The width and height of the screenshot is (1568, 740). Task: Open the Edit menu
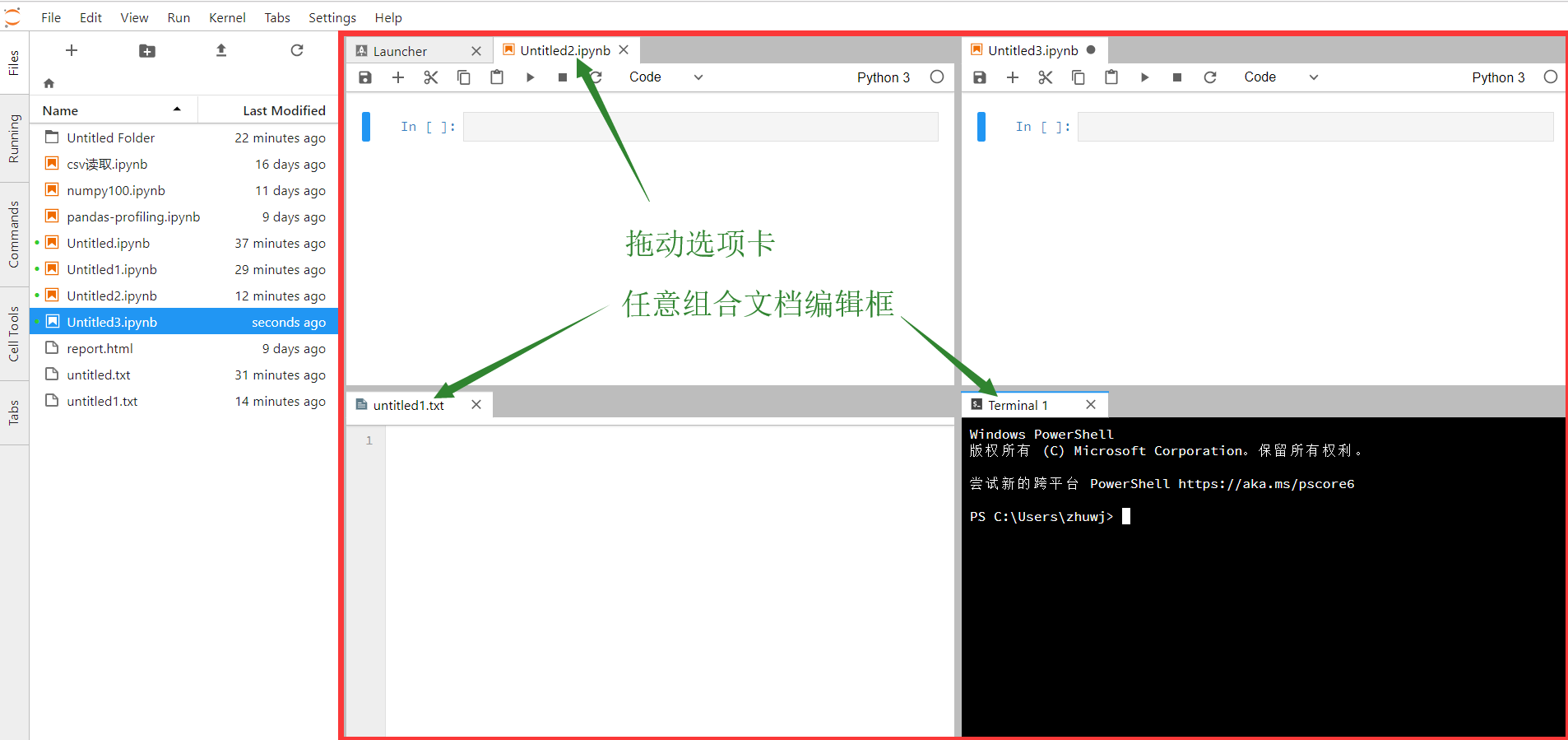tap(90, 17)
